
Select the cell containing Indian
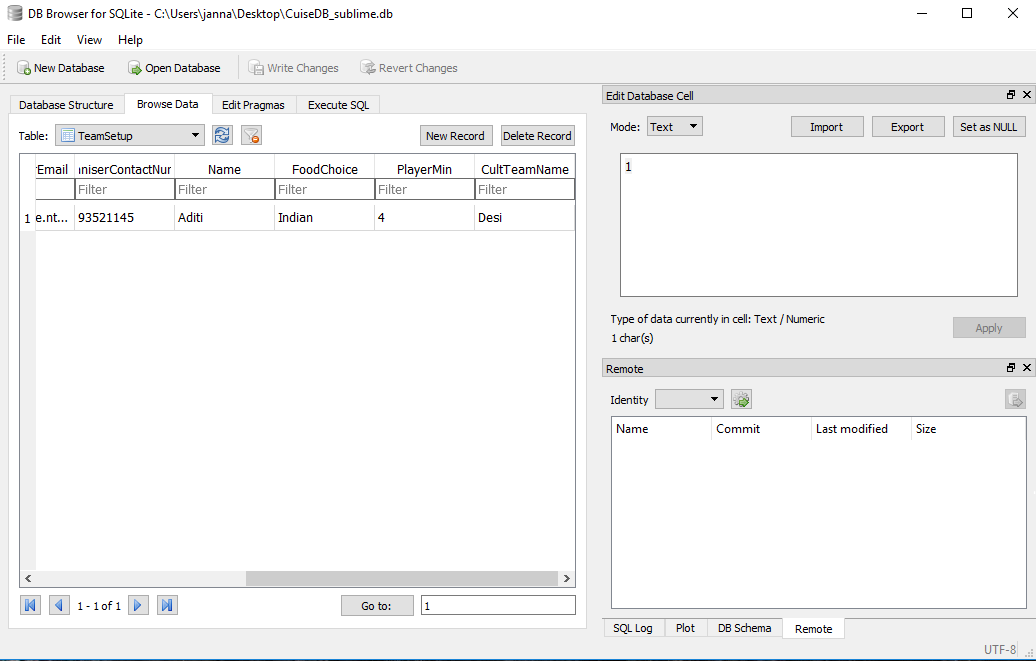(x=324, y=217)
